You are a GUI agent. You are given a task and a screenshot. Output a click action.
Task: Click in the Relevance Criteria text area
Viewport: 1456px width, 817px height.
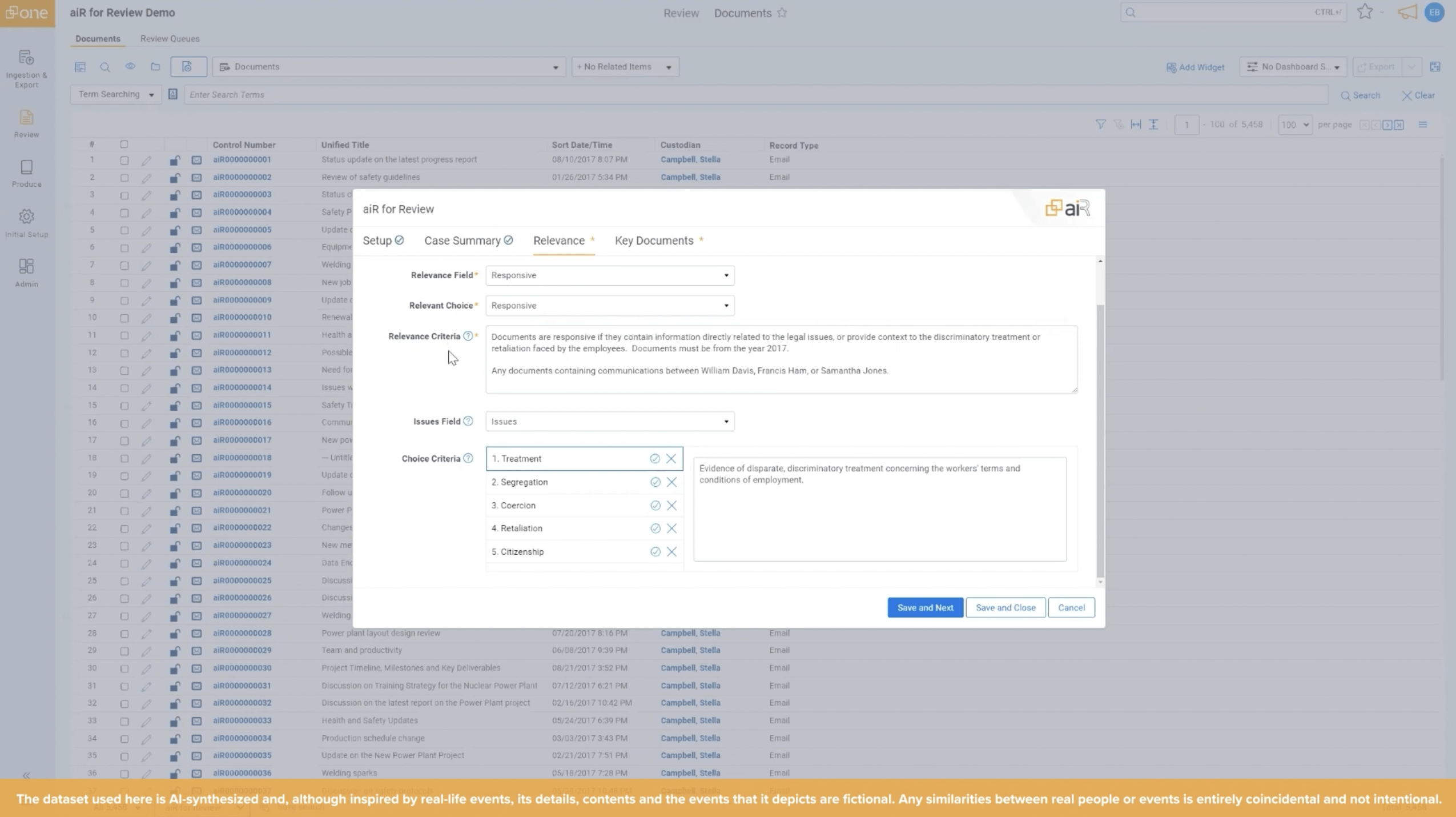781,360
